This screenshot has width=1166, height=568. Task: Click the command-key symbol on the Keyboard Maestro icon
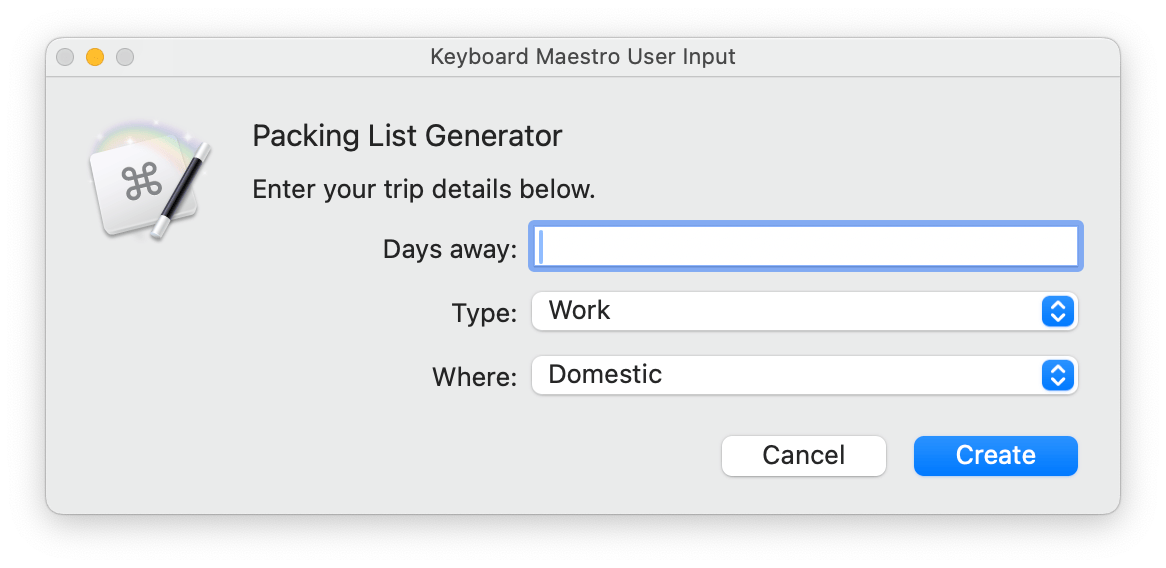click(141, 184)
